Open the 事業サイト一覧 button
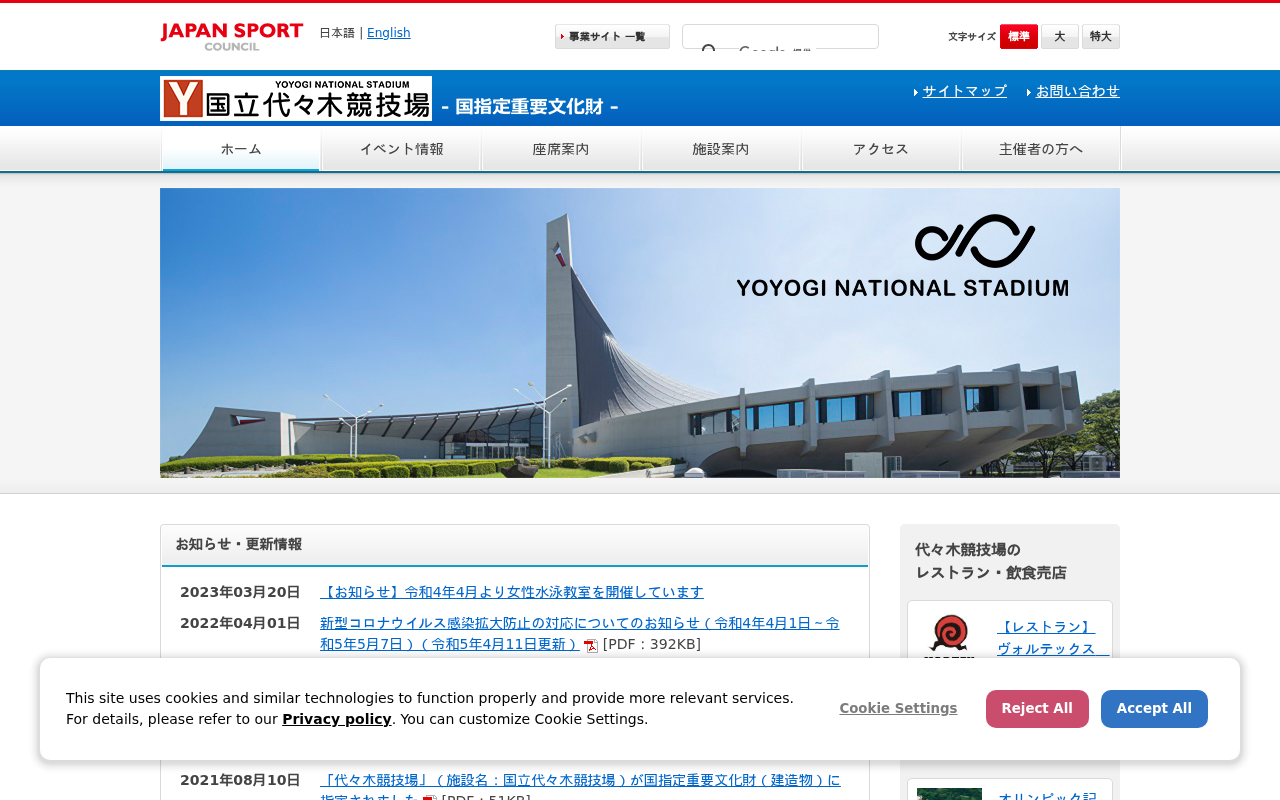1280x800 pixels. 612,37
